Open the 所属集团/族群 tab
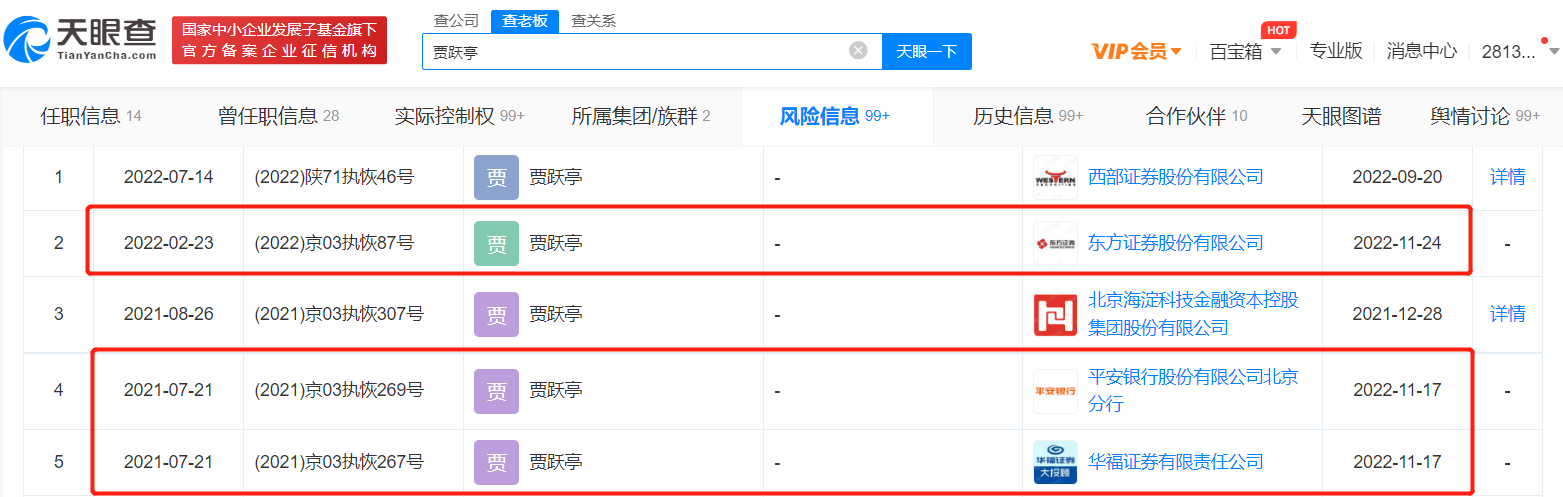 pyautogui.click(x=641, y=116)
